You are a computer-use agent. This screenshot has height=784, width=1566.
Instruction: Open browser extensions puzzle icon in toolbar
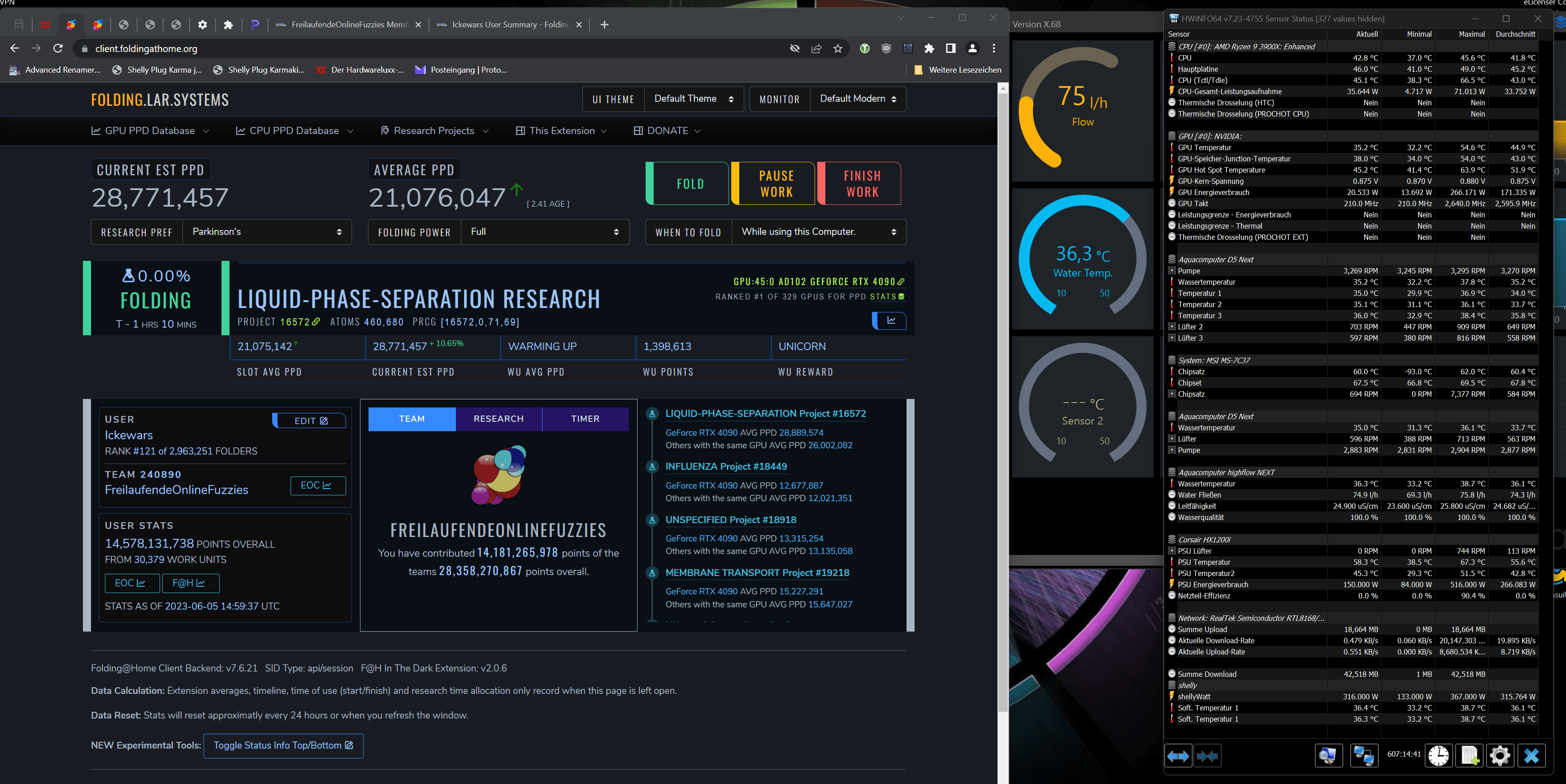pos(929,48)
